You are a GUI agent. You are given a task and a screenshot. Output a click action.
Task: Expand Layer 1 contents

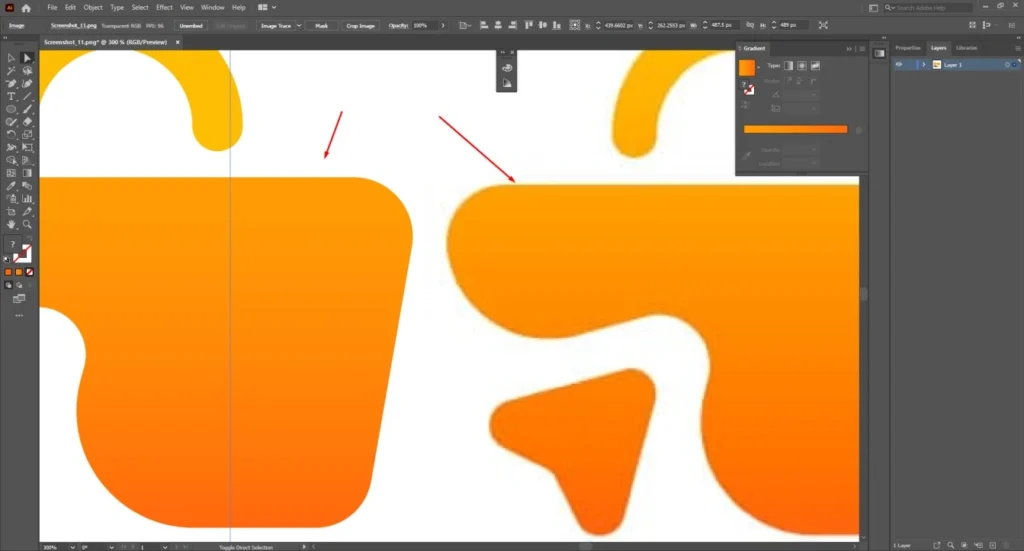point(923,65)
